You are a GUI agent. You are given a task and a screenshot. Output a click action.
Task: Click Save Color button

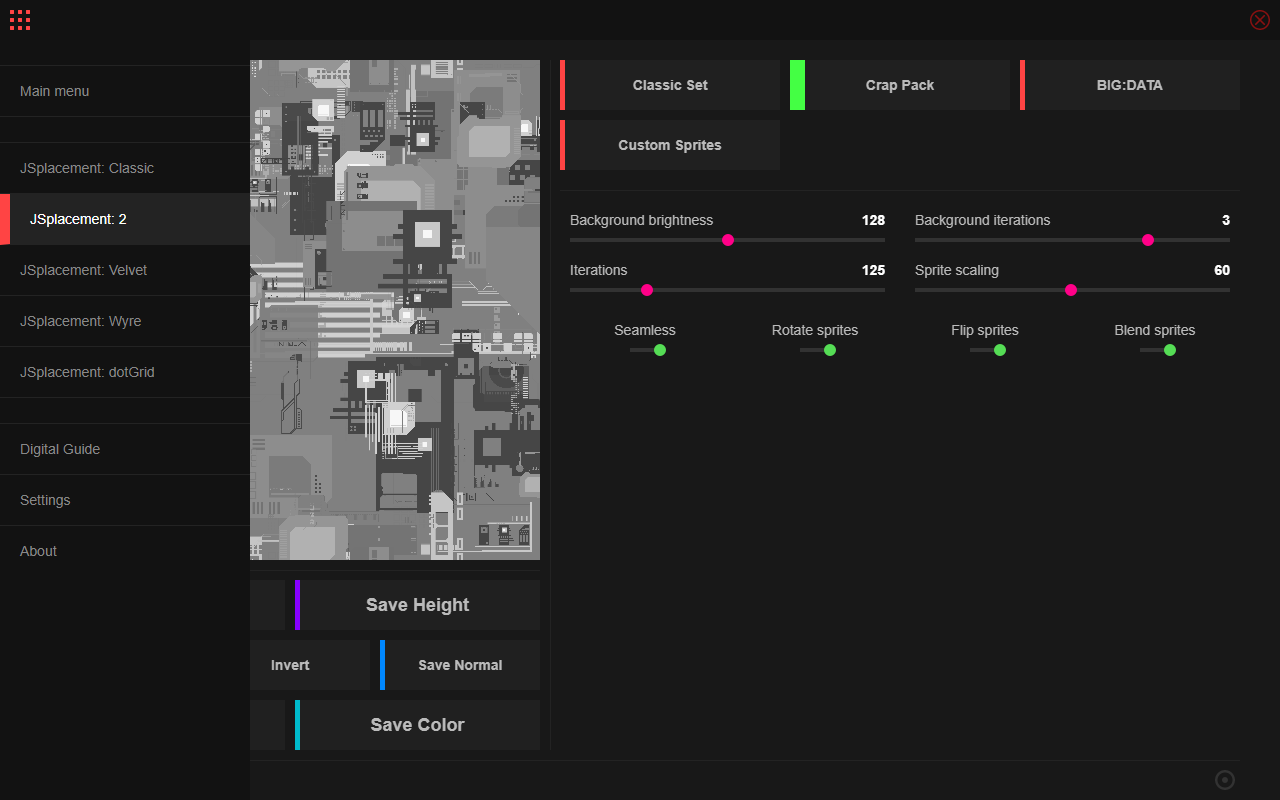(x=417, y=725)
